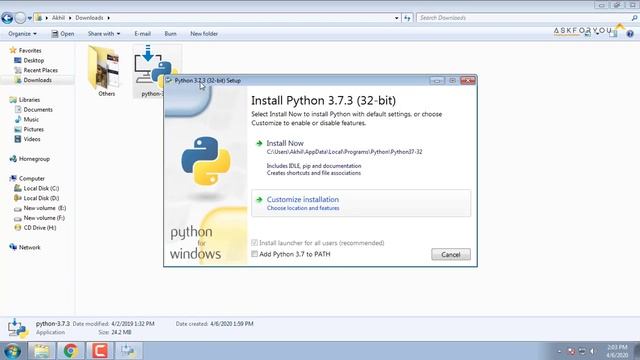Choose Customize installation option

click(361, 203)
